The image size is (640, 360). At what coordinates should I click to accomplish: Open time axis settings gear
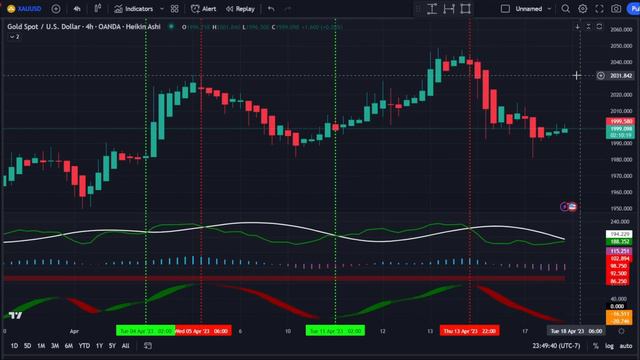pyautogui.click(x=621, y=331)
